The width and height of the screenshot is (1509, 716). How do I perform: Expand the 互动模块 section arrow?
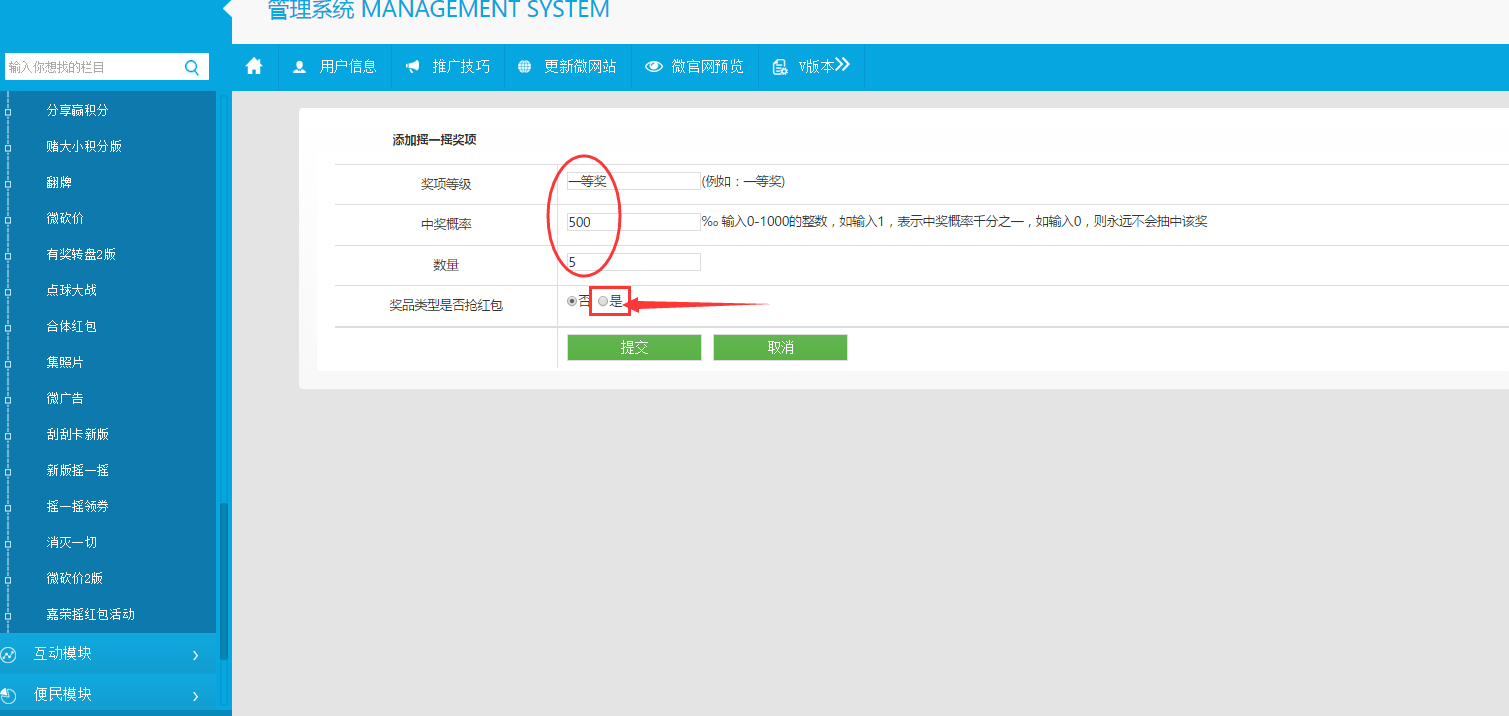[195, 655]
